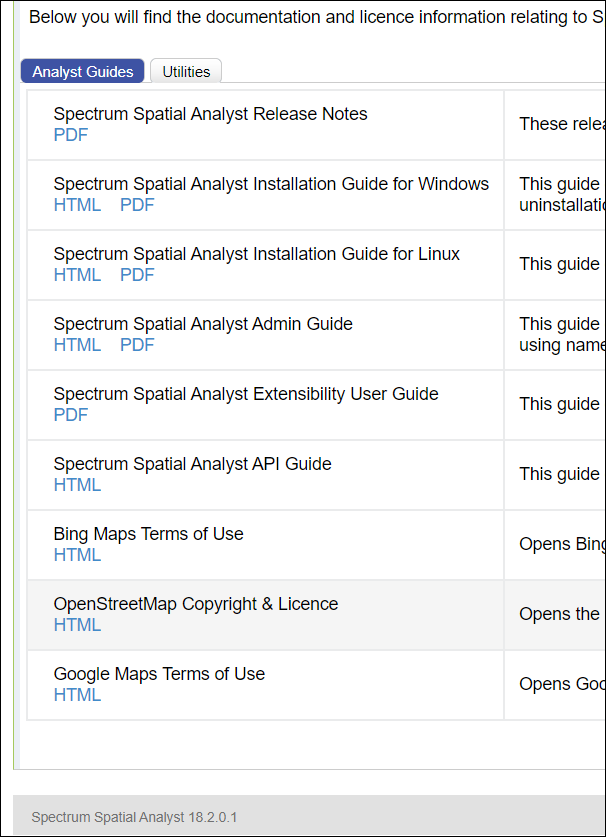Open OpenStreetMap Copyright & Licence HTML link

click(x=77, y=625)
